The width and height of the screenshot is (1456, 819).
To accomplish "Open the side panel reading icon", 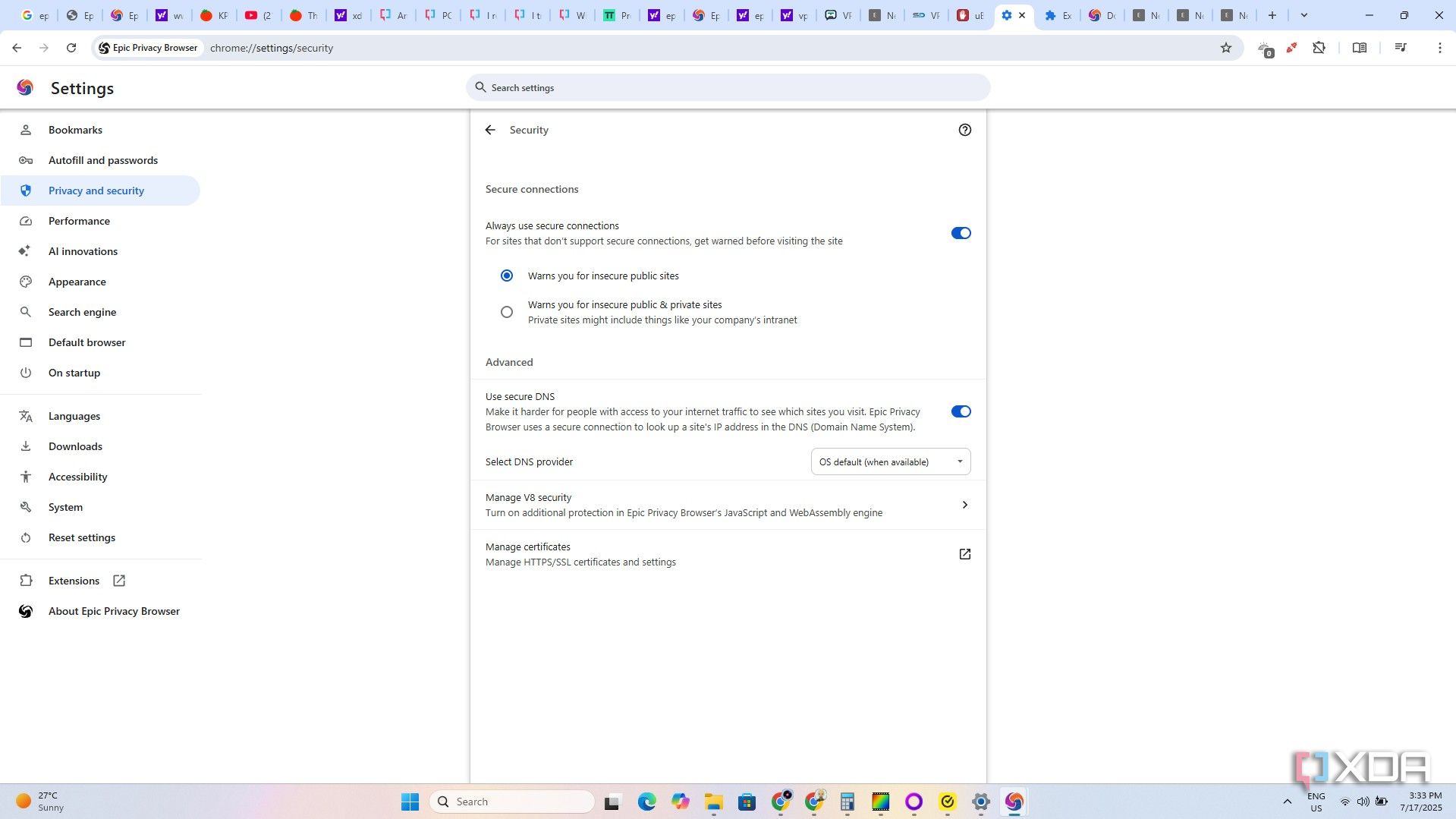I will tap(1359, 48).
